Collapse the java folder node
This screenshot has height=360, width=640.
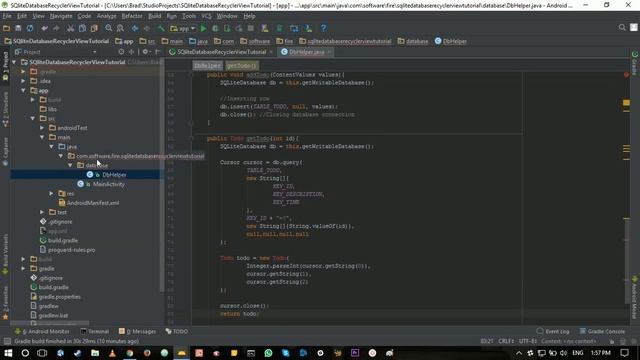coord(52,147)
